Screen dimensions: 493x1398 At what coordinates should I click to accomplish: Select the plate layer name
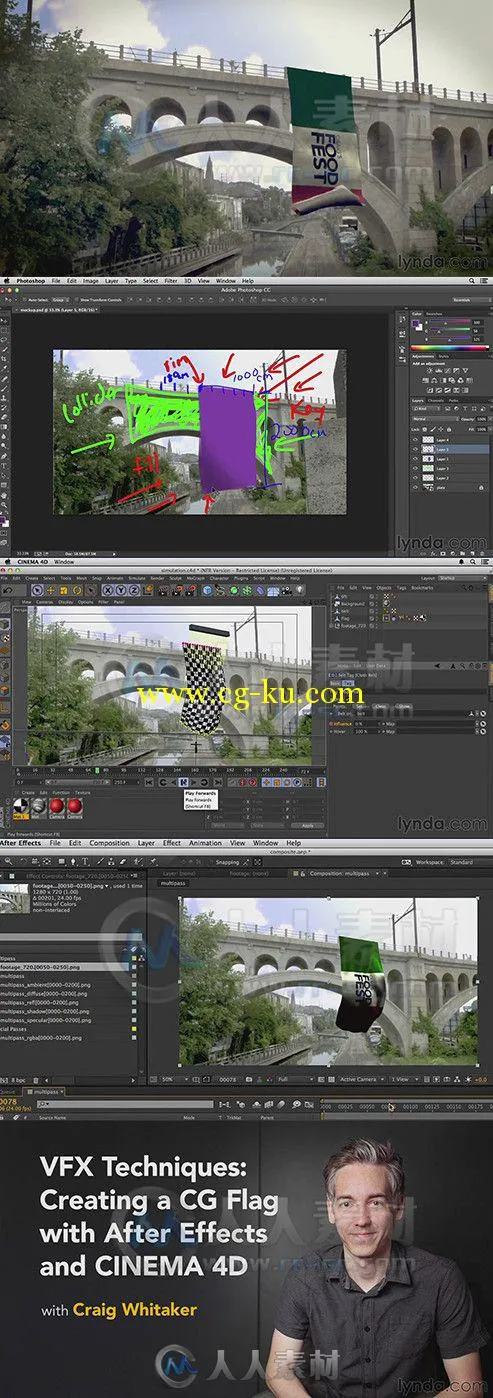click(x=441, y=487)
